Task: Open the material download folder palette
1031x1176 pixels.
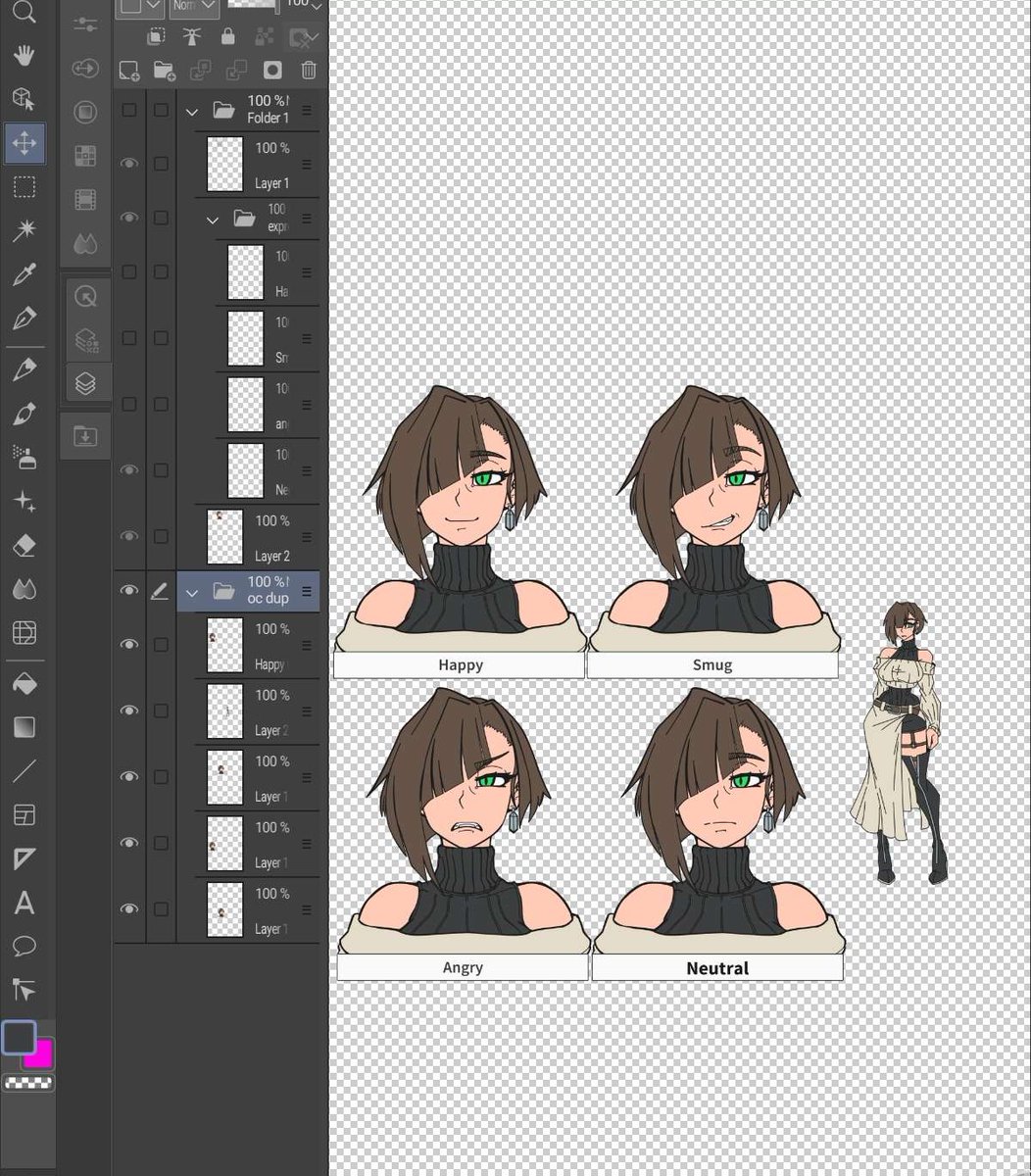Action: 85,435
